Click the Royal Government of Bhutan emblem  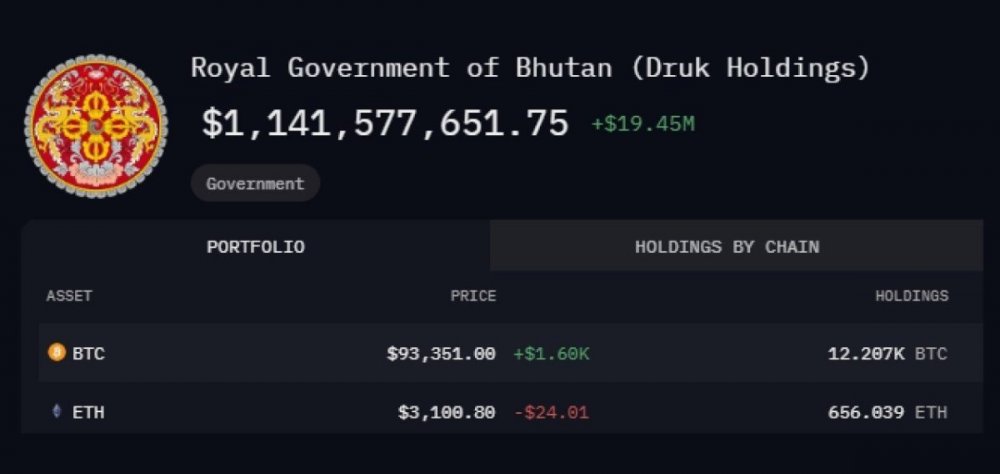96,126
